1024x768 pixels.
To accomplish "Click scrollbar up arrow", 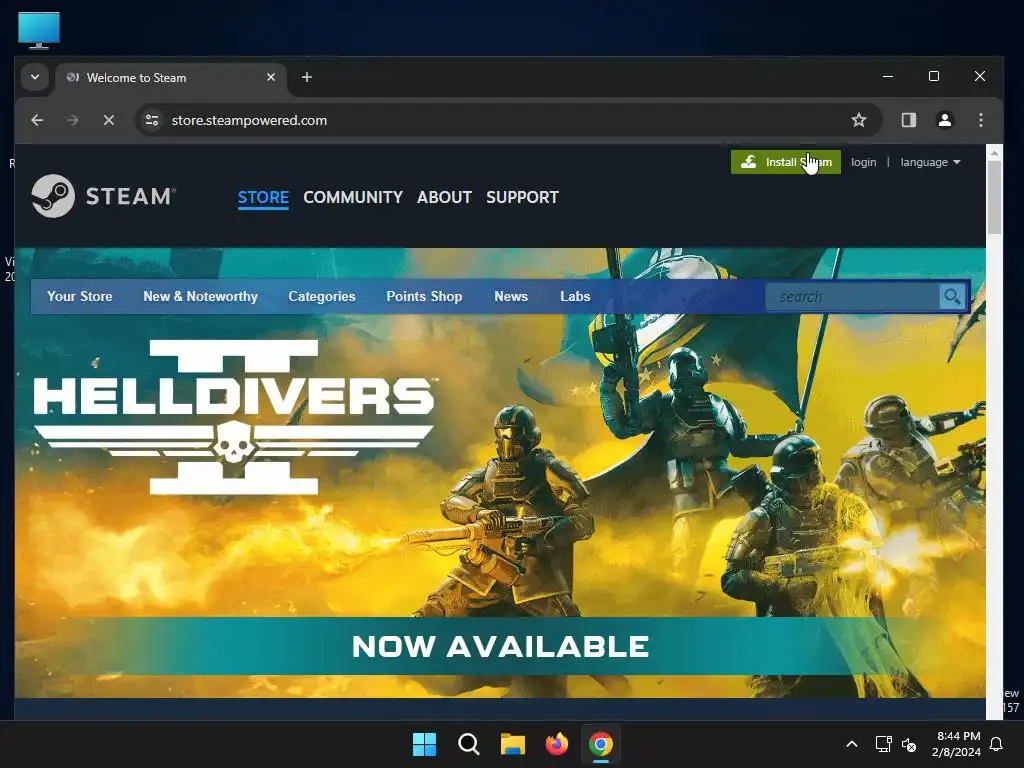I will 994,152.
